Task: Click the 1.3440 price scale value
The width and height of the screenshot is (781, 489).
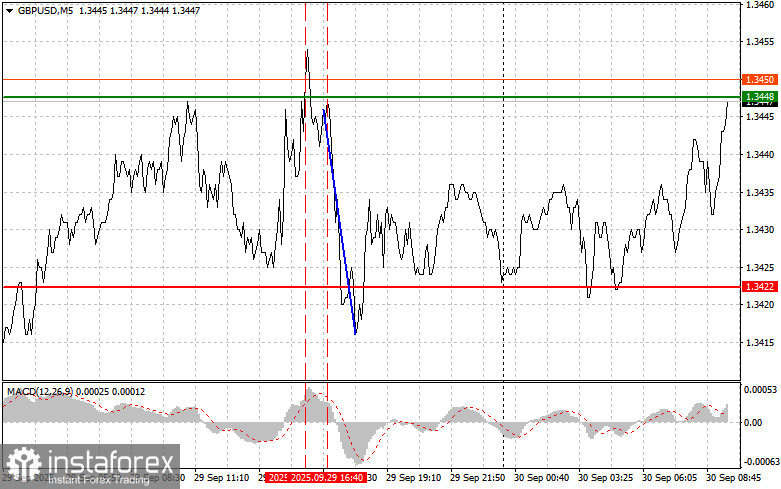Action: 760,155
